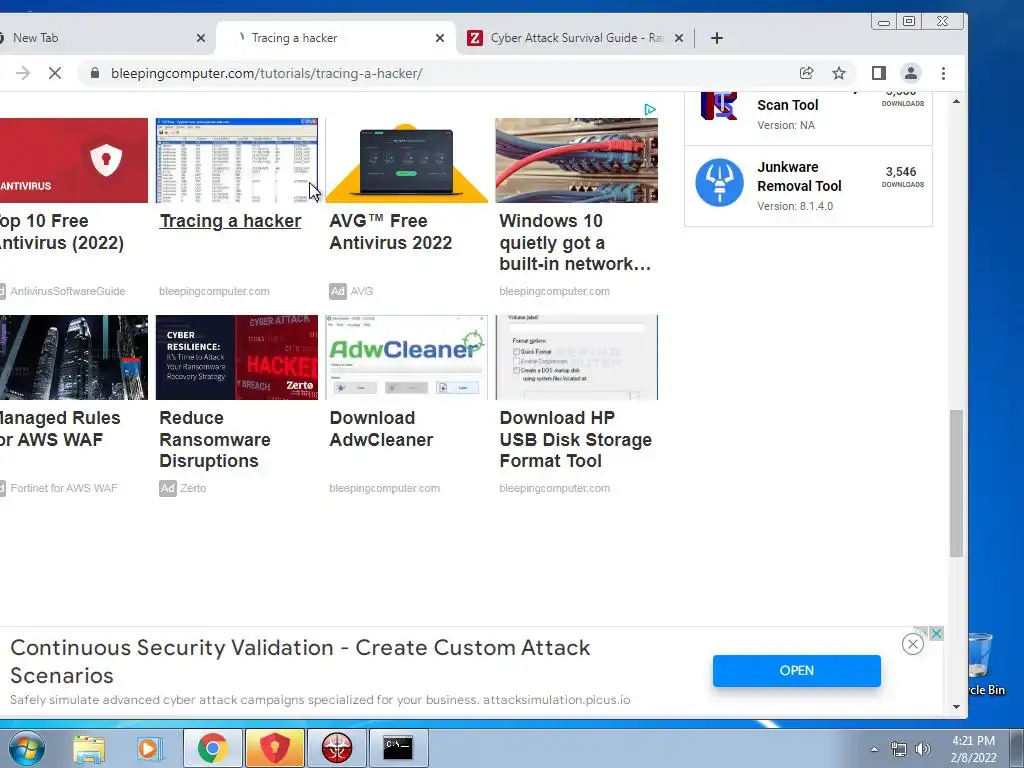The height and width of the screenshot is (768, 1024).
Task: Open Chrome three-dot menu
Action: pos(943,73)
